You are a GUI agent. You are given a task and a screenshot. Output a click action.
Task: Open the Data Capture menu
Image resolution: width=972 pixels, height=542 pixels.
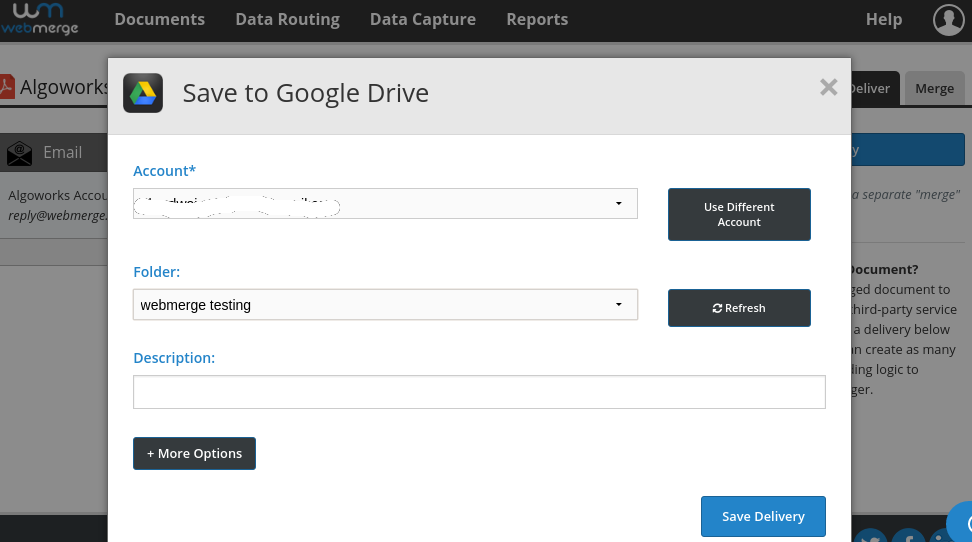422,20
